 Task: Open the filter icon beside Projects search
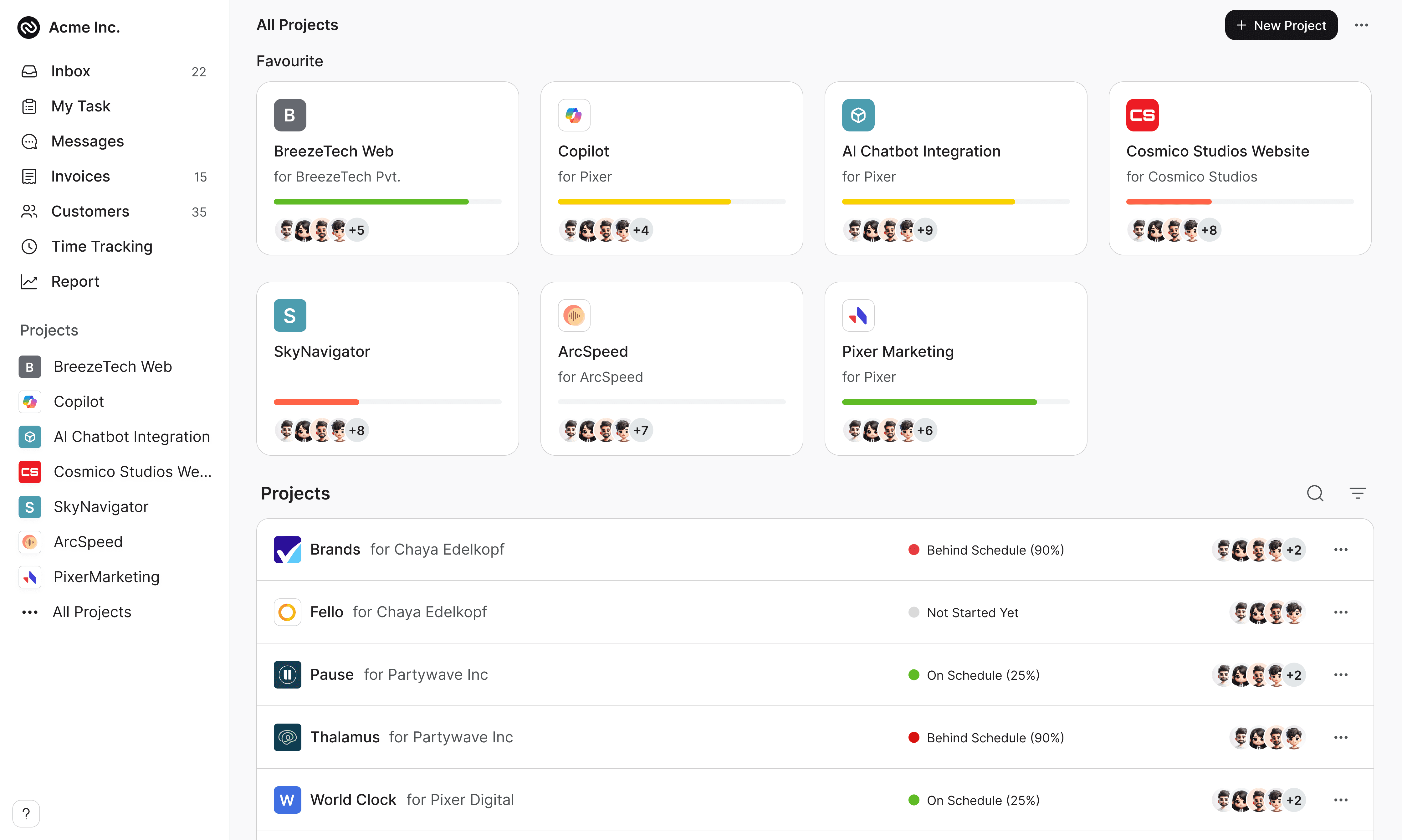[1357, 494]
